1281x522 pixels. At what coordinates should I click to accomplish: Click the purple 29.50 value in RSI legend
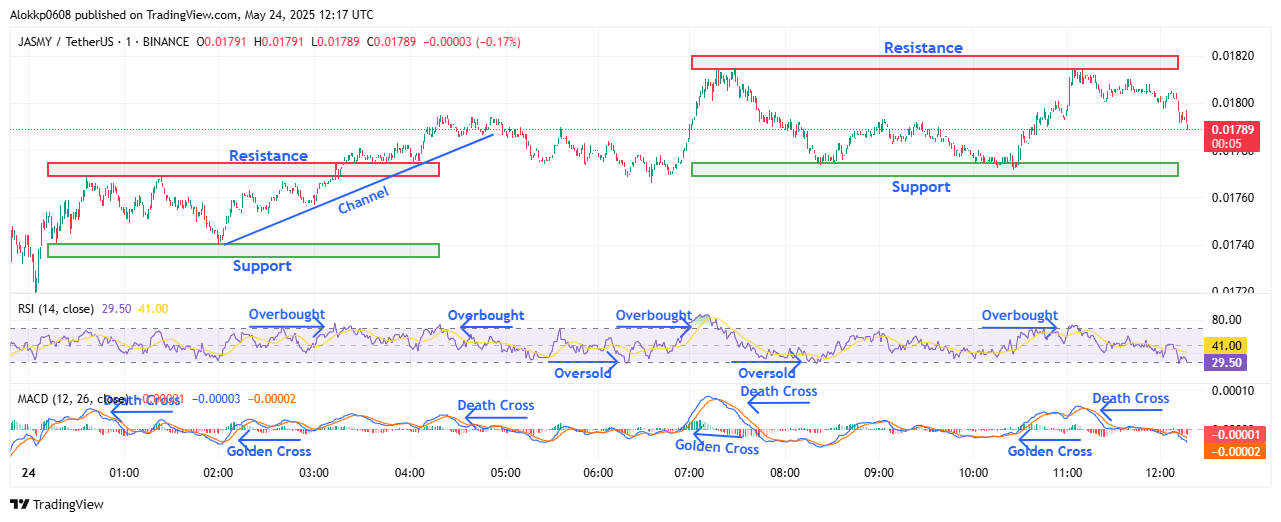coord(116,309)
